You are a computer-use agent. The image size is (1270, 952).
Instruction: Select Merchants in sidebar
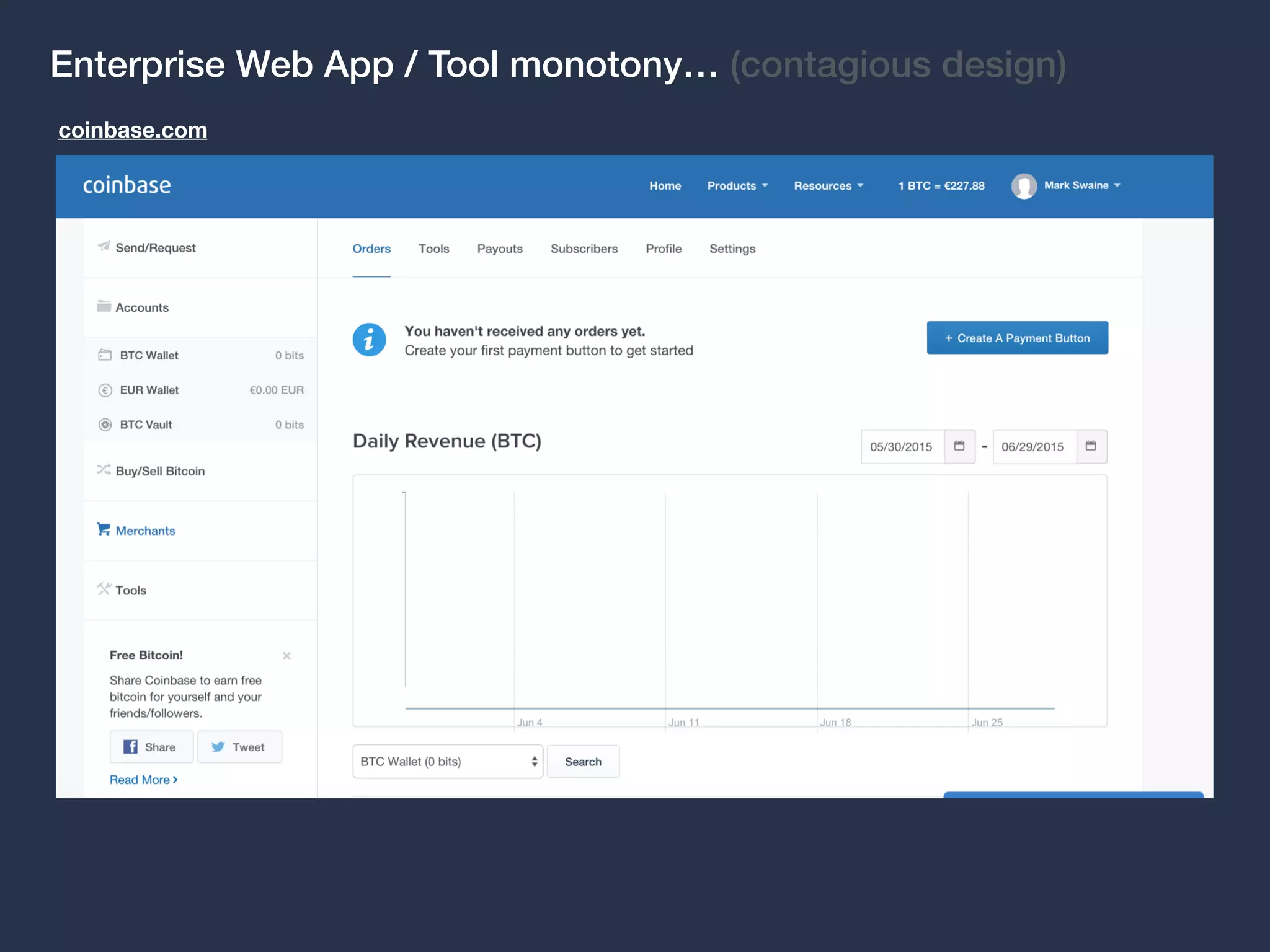coord(200,531)
